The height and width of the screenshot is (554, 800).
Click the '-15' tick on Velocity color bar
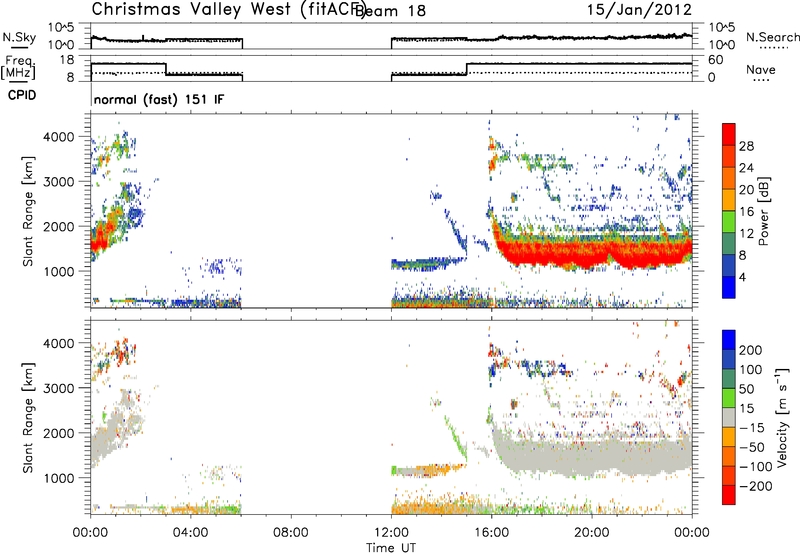pos(752,428)
